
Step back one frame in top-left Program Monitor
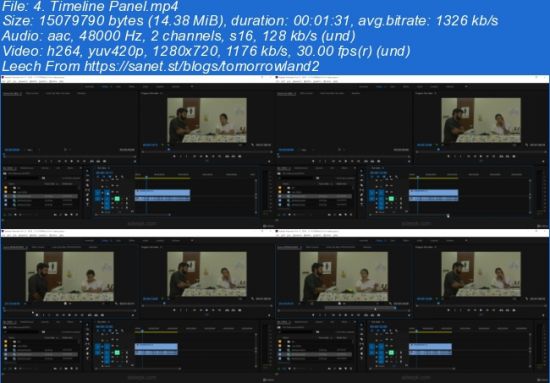pos(200,156)
